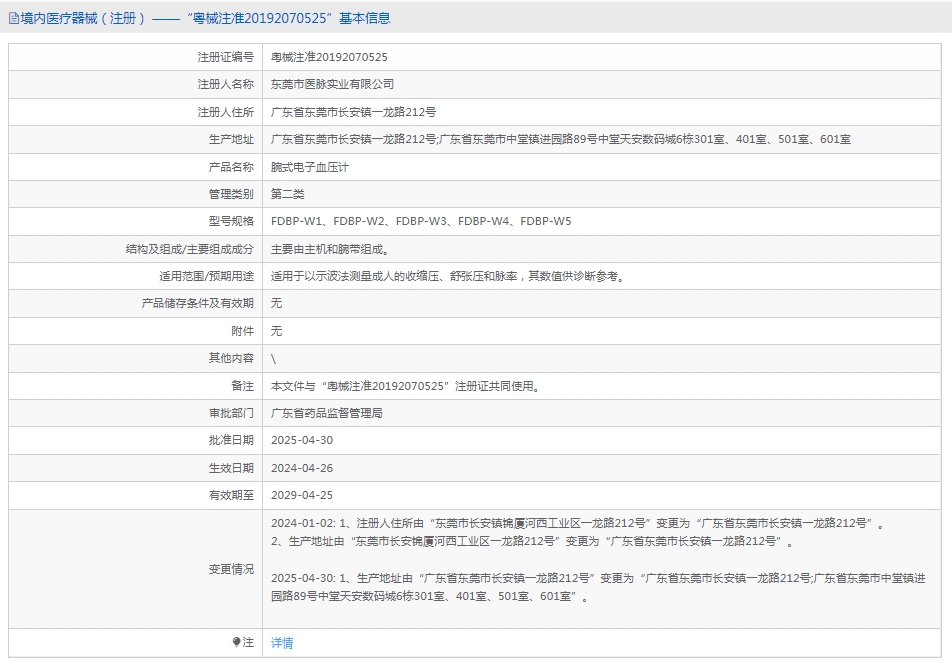Click the 批准日期 label
Viewport: 952px width, 667px height.
231,441
